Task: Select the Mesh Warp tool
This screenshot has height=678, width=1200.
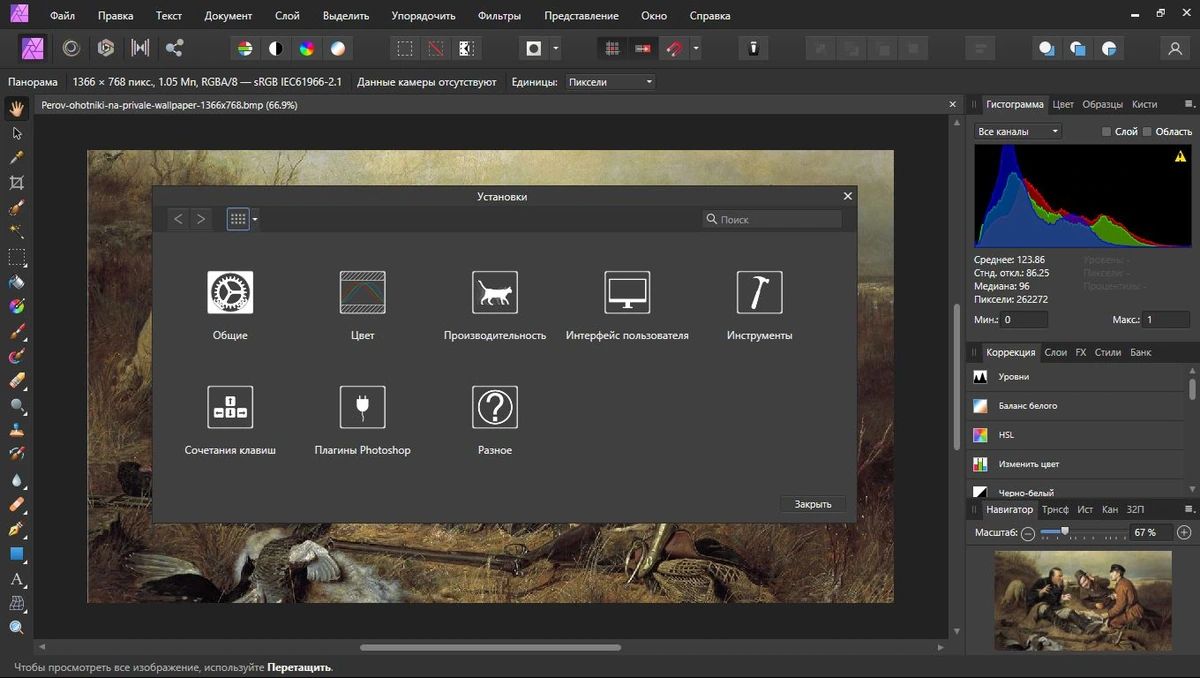Action: (x=16, y=603)
